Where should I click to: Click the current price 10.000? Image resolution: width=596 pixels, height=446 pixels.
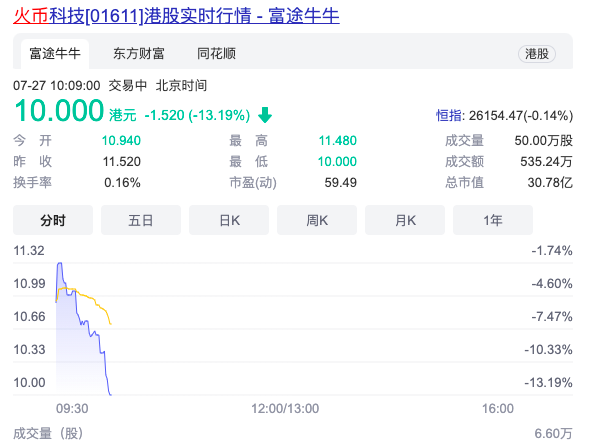pyautogui.click(x=59, y=111)
